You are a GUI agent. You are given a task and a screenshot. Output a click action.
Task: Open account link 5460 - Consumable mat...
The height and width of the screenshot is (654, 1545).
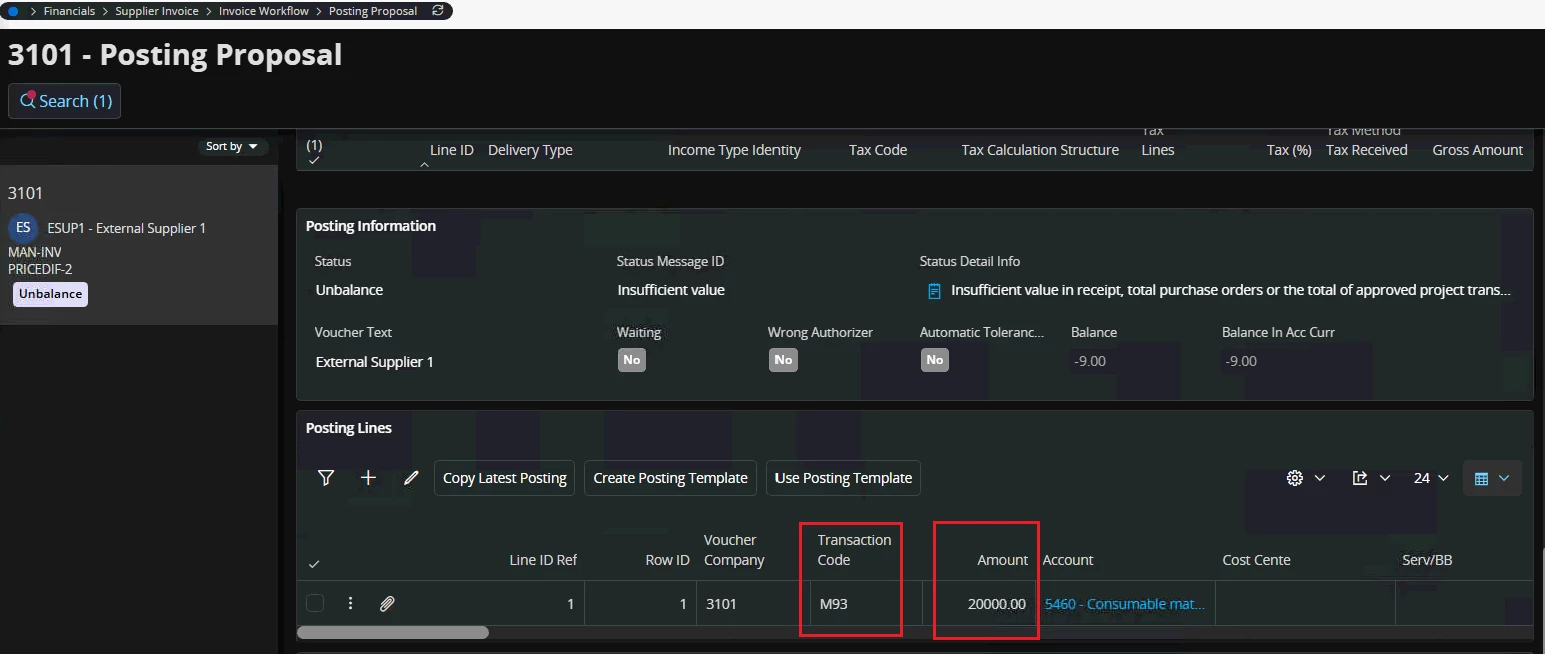[x=1124, y=604]
